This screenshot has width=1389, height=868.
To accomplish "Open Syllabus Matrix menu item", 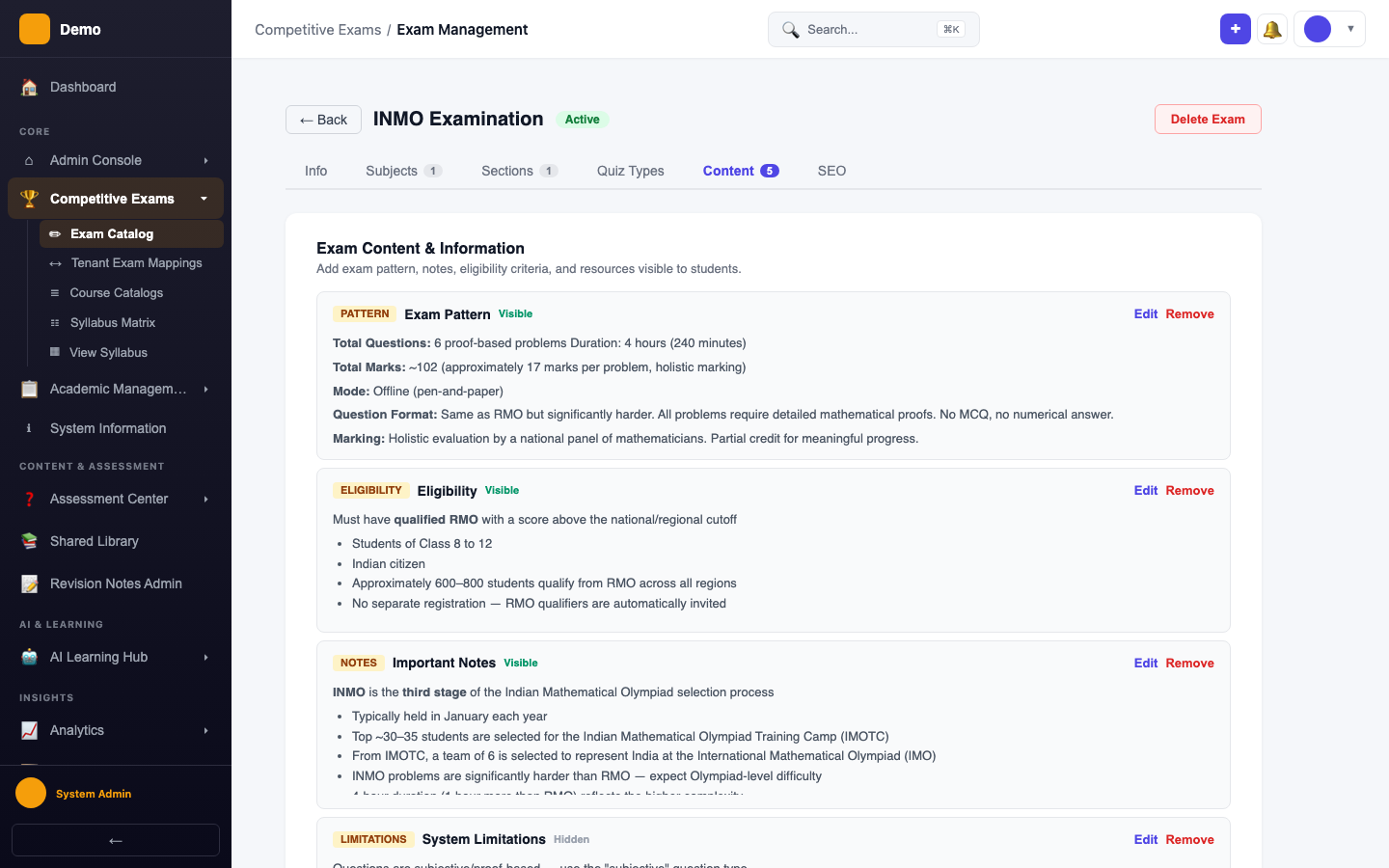I will 131,323.
